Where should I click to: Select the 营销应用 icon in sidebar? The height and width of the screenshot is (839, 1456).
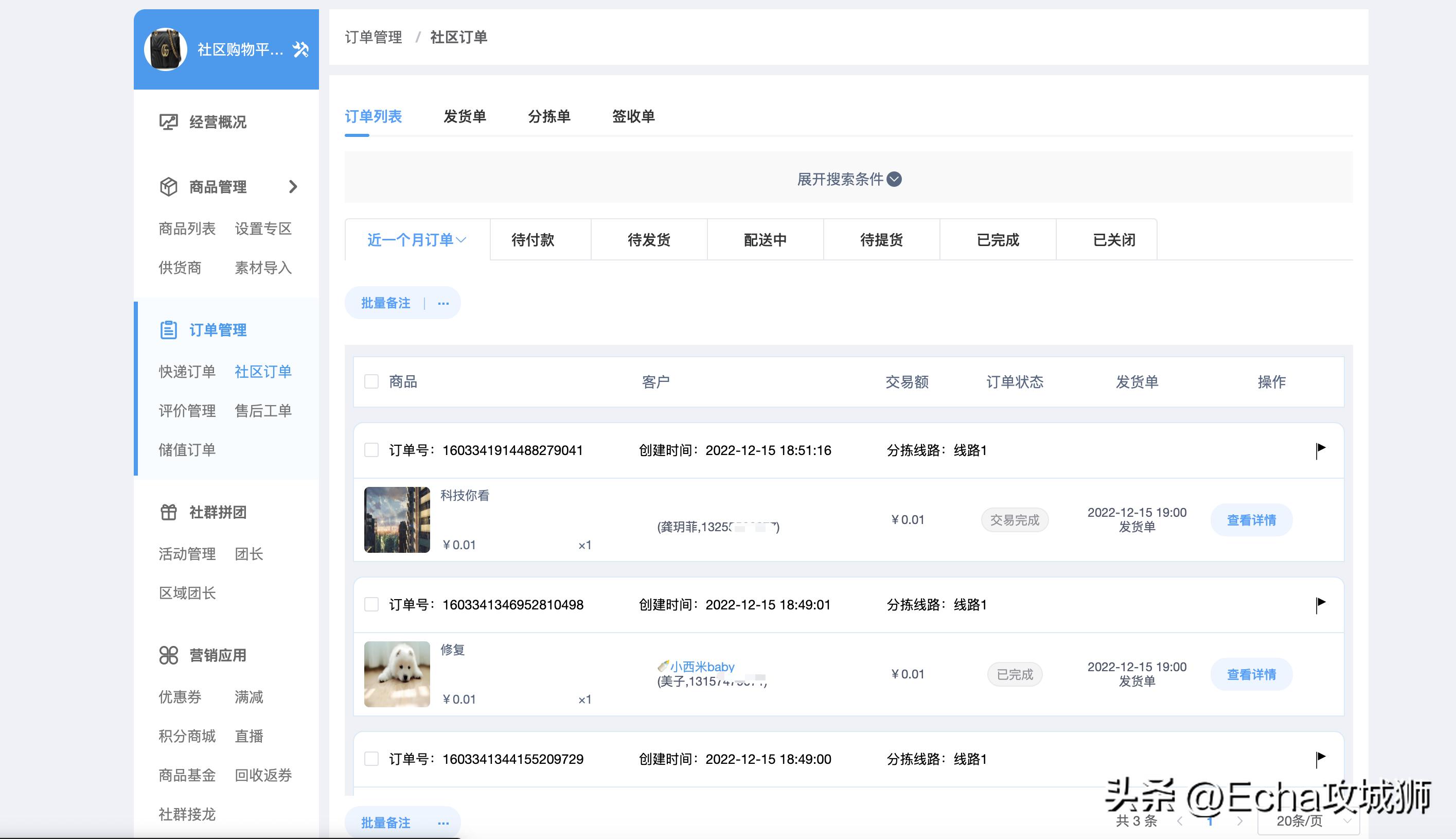168,655
